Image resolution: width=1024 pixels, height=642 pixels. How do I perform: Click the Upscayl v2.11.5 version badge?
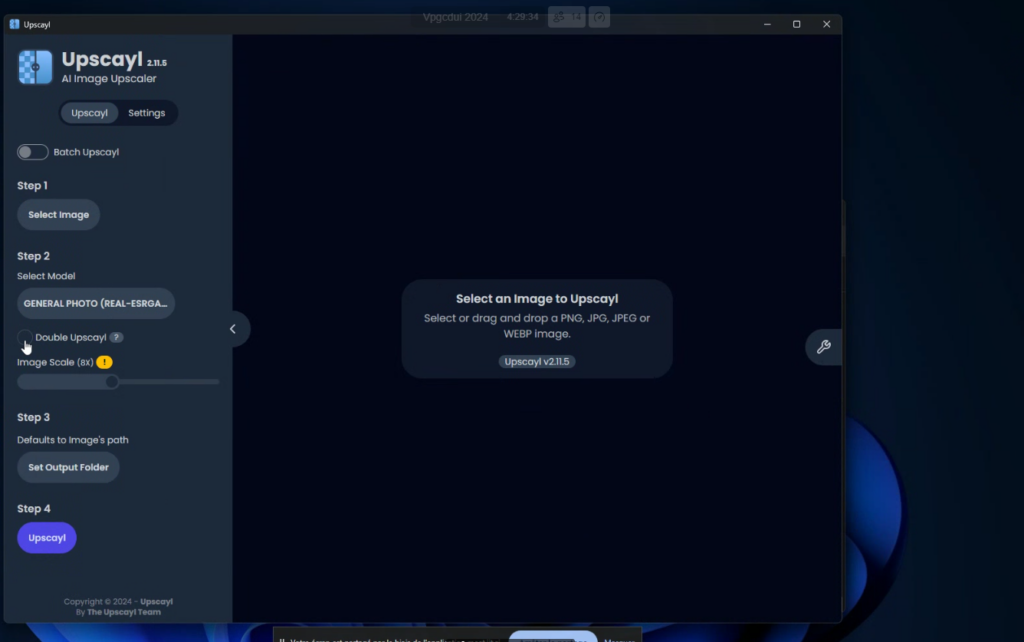click(x=537, y=361)
